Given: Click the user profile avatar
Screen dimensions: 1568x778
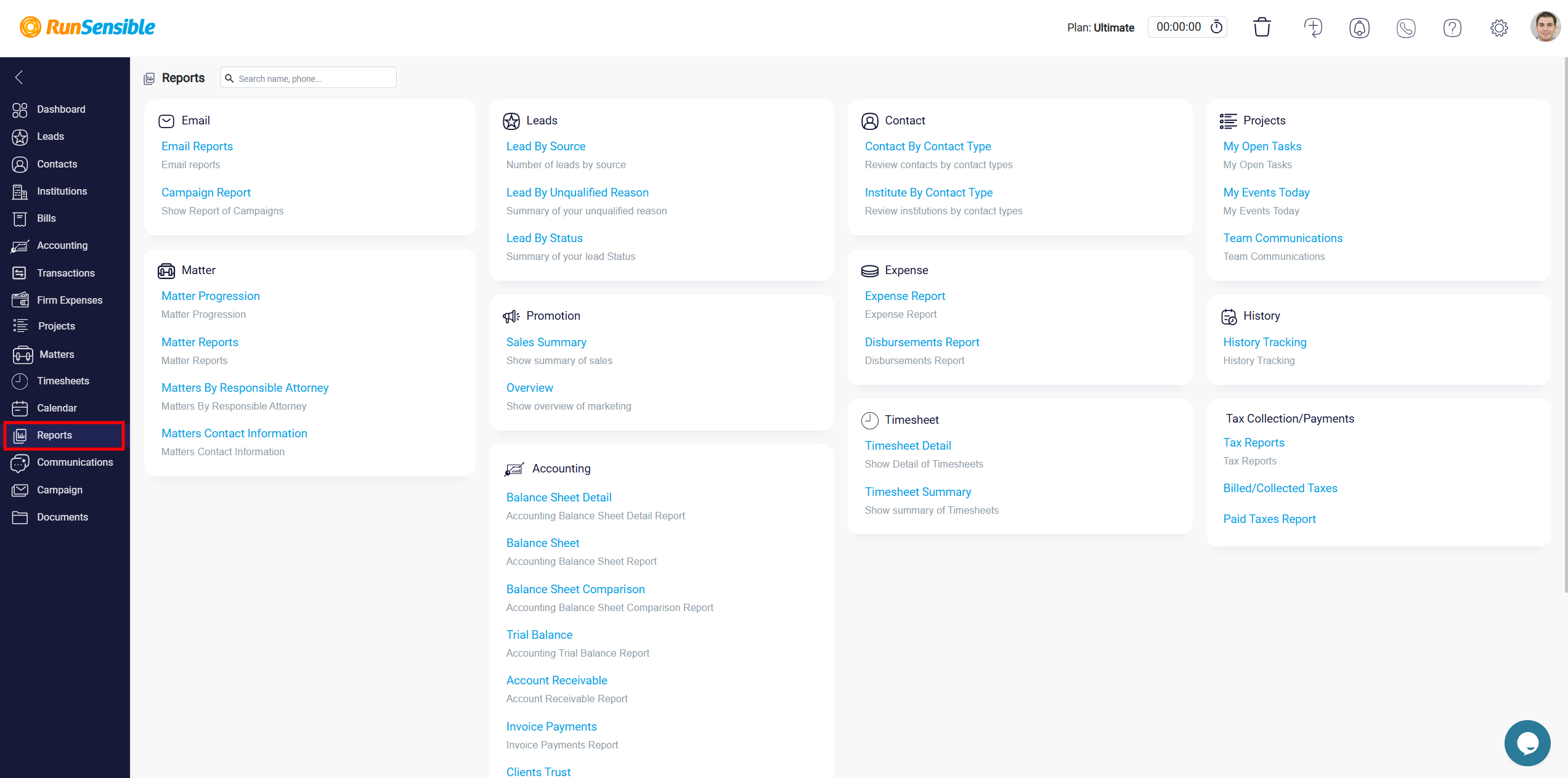Looking at the screenshot, I should 1545,27.
